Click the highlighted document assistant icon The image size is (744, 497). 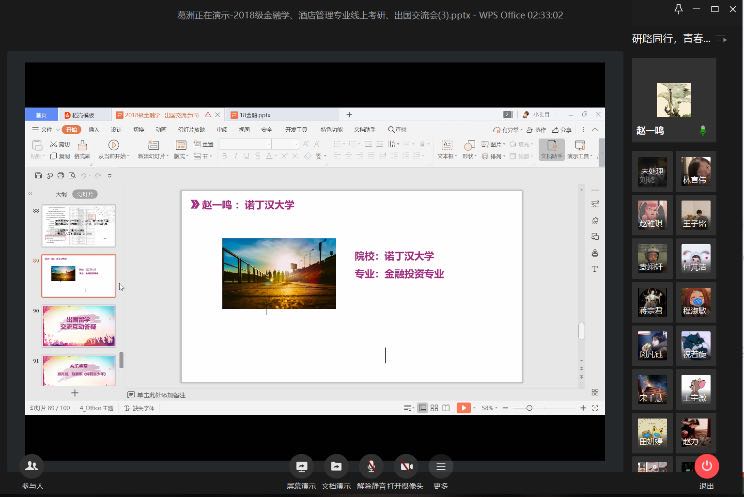(x=552, y=149)
